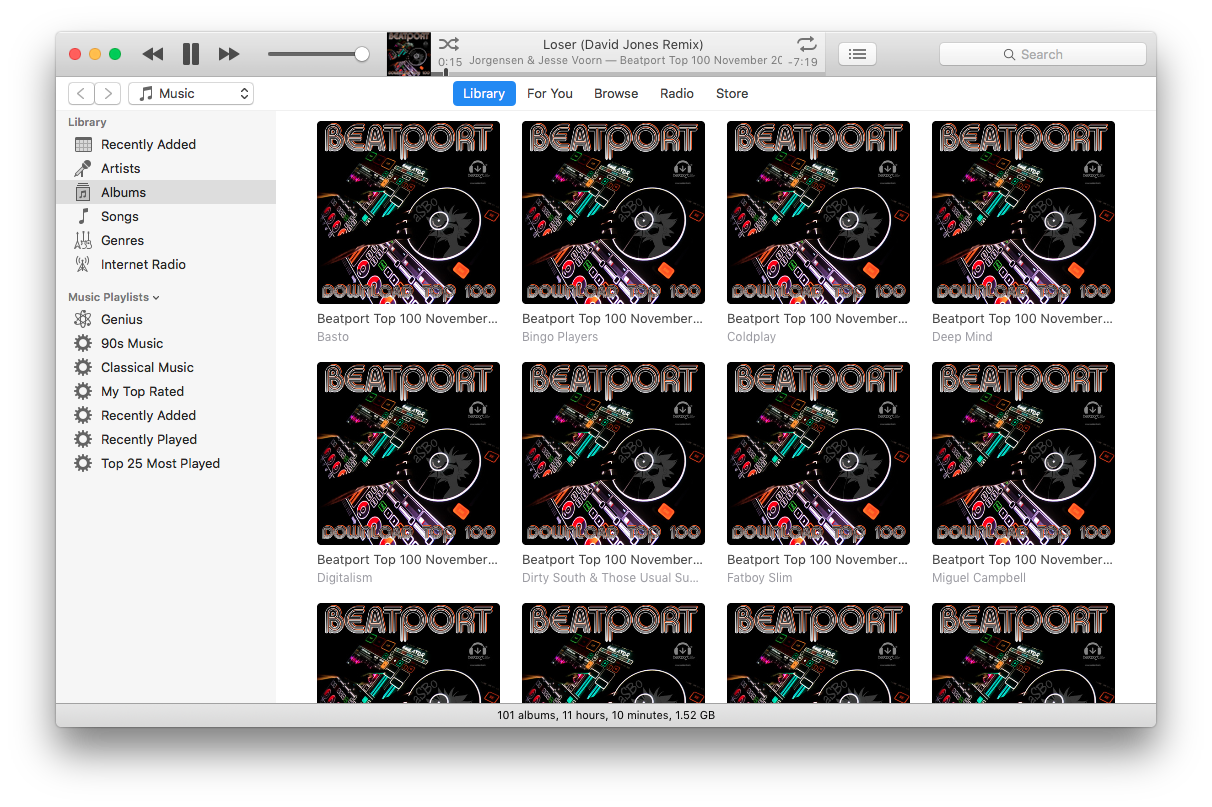Open the 90s Music playlist label

click(x=132, y=343)
